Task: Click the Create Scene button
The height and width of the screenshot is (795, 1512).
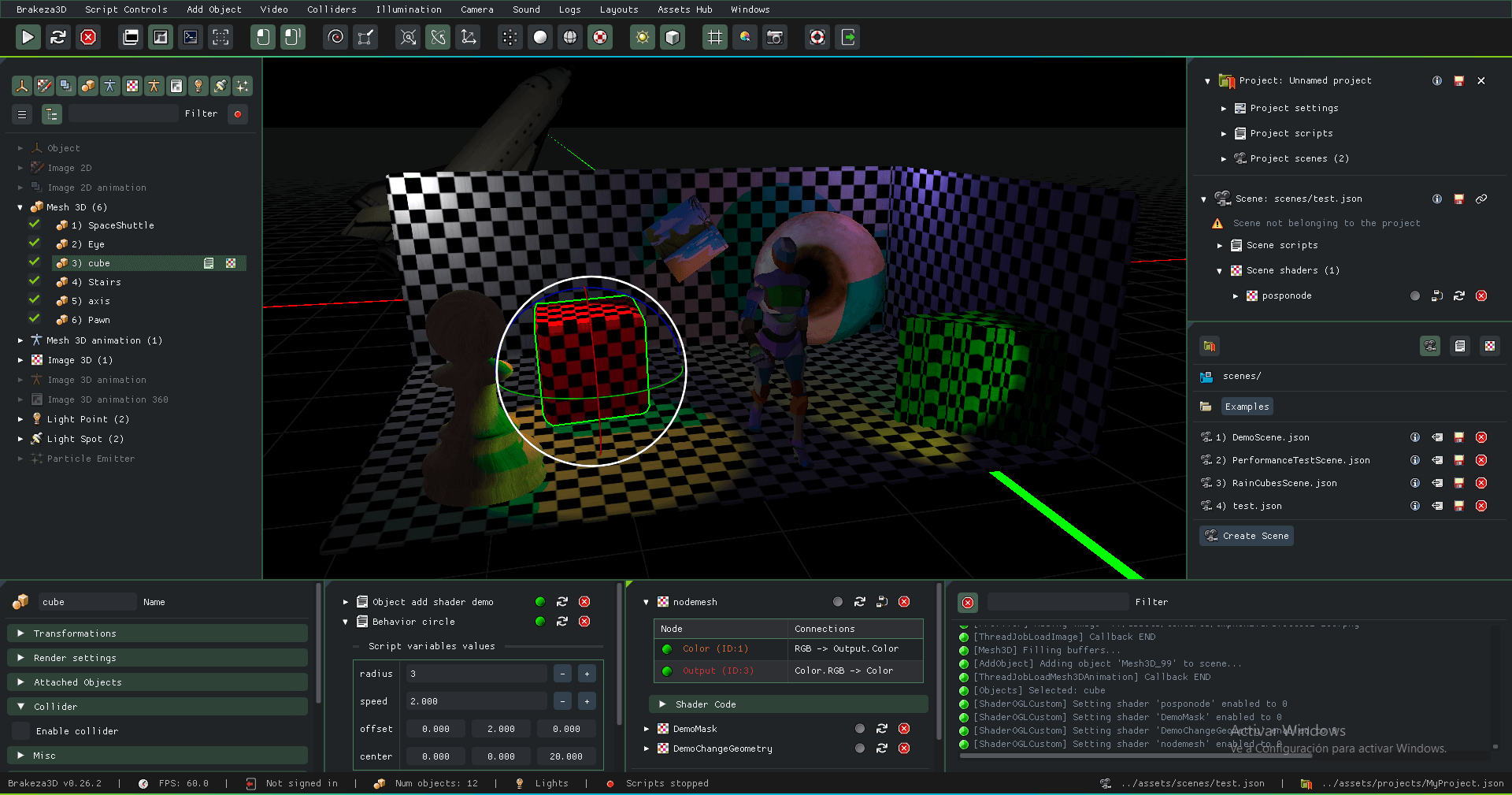Action: [x=1246, y=536]
